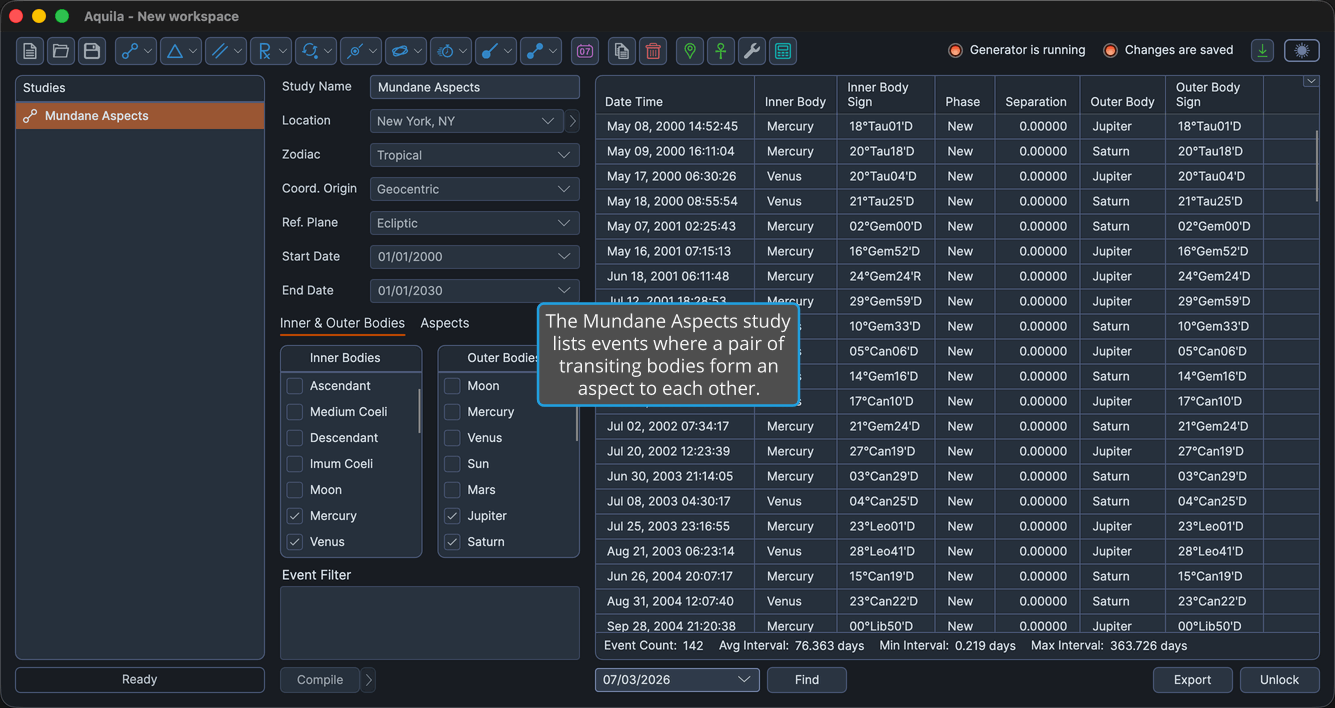Save workspace with the floppy disk icon
This screenshot has width=1335, height=708.
click(x=92, y=51)
